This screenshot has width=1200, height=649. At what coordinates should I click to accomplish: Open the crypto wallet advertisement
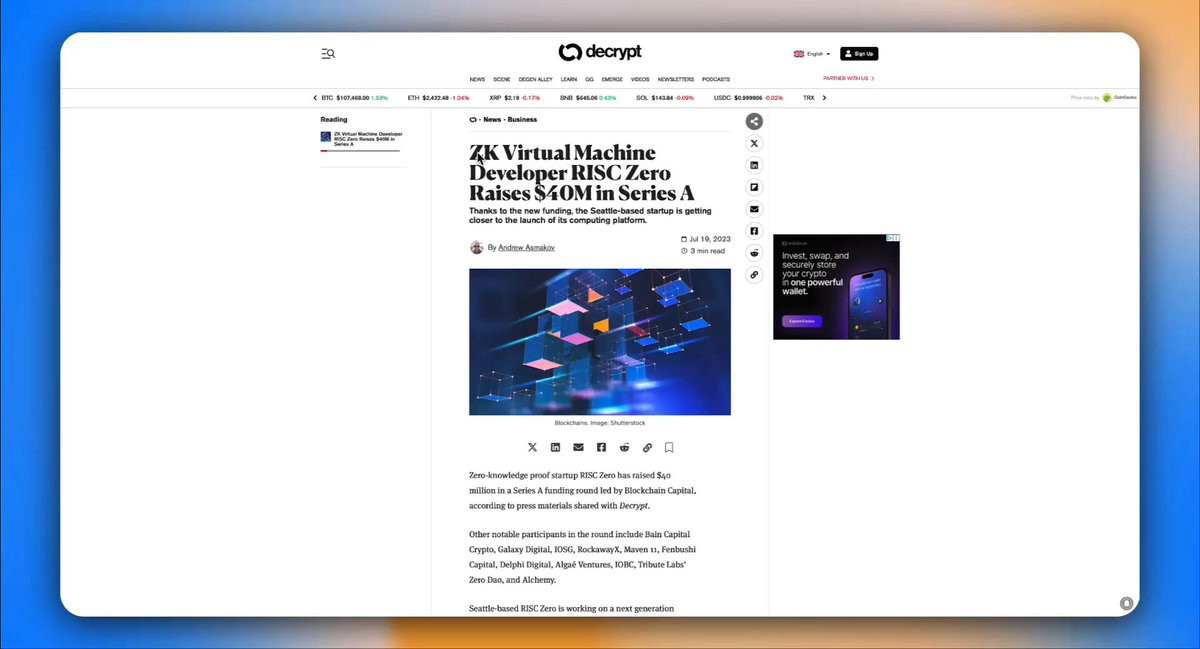(836, 287)
